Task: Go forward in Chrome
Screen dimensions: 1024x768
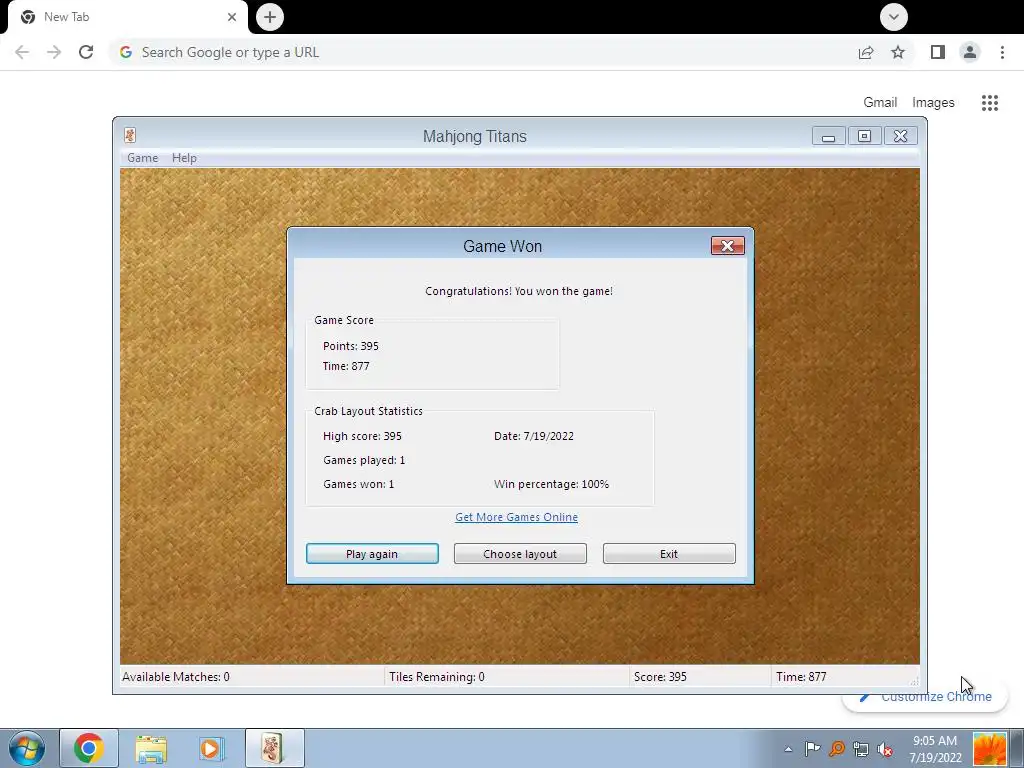Action: pyautogui.click(x=54, y=52)
